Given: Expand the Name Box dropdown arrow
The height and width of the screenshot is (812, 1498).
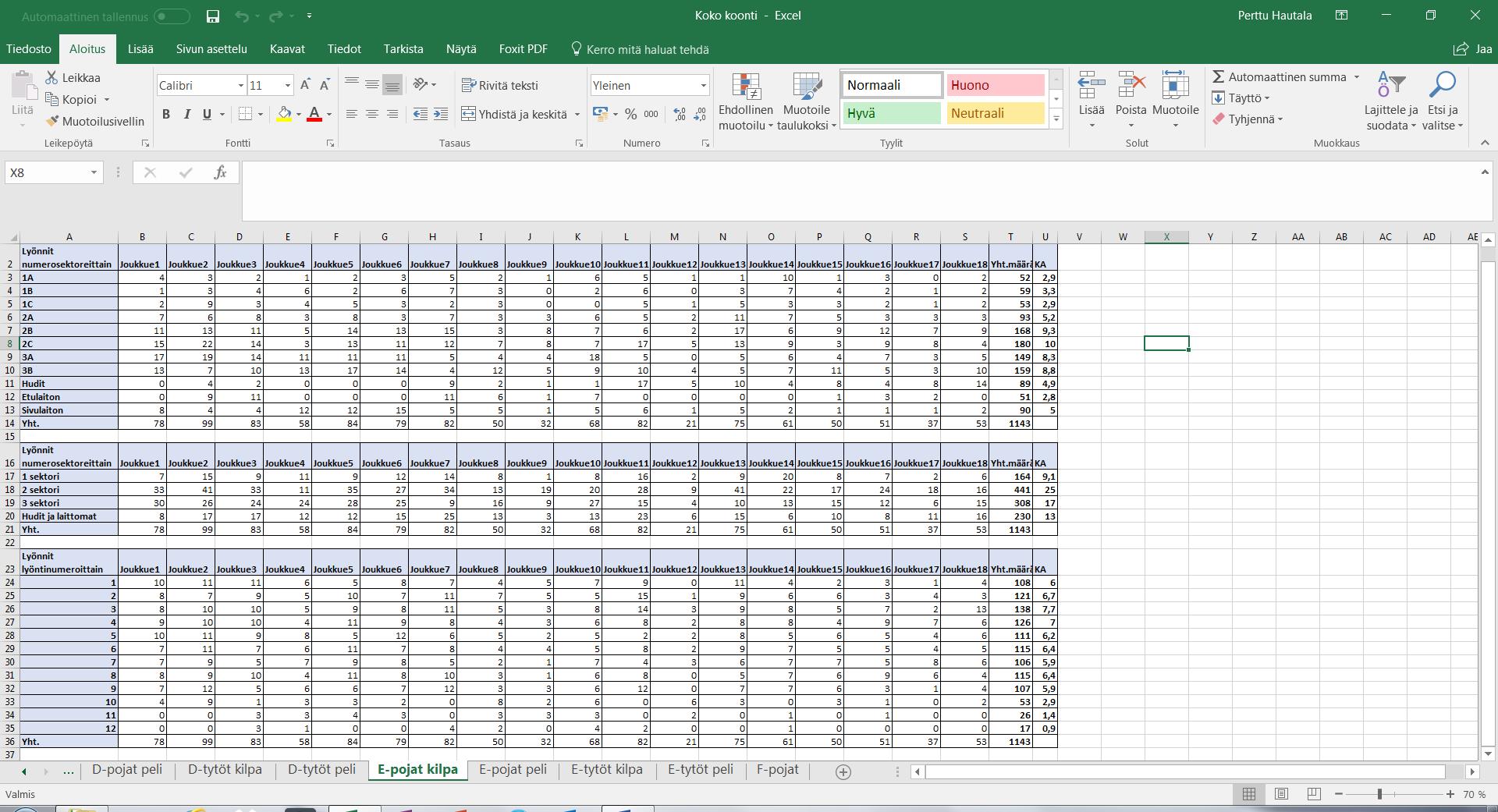Looking at the screenshot, I should point(94,172).
